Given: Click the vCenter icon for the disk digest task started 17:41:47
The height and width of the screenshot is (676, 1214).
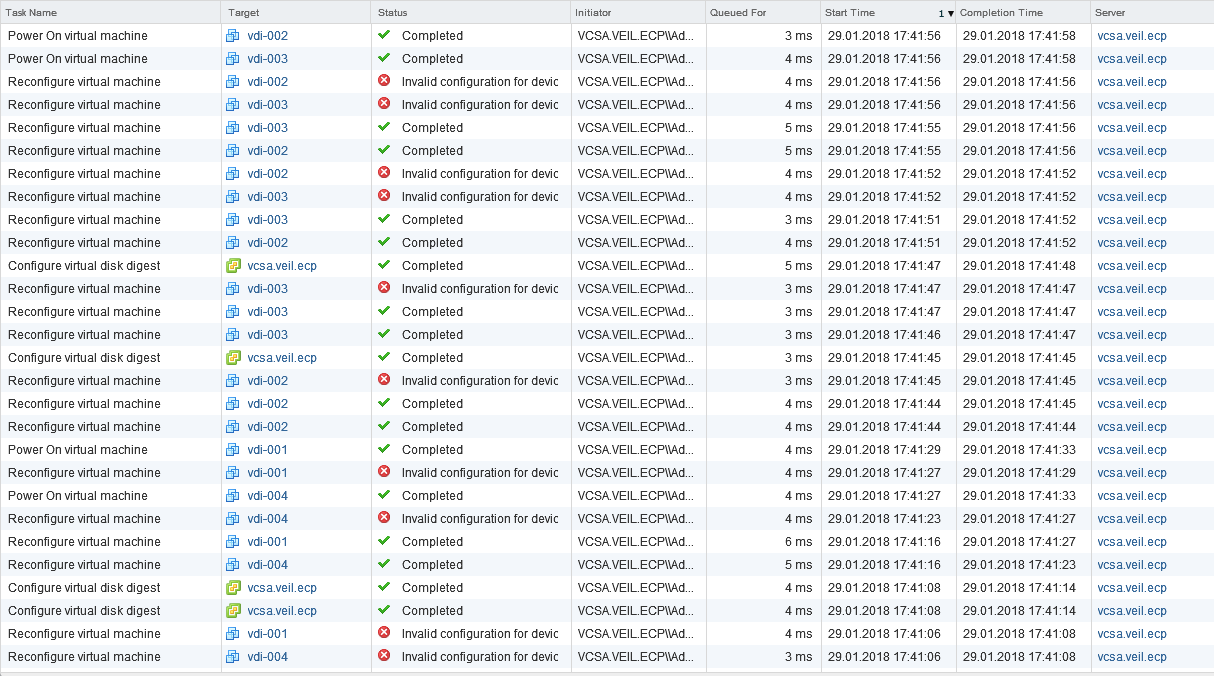Looking at the screenshot, I should 233,266.
